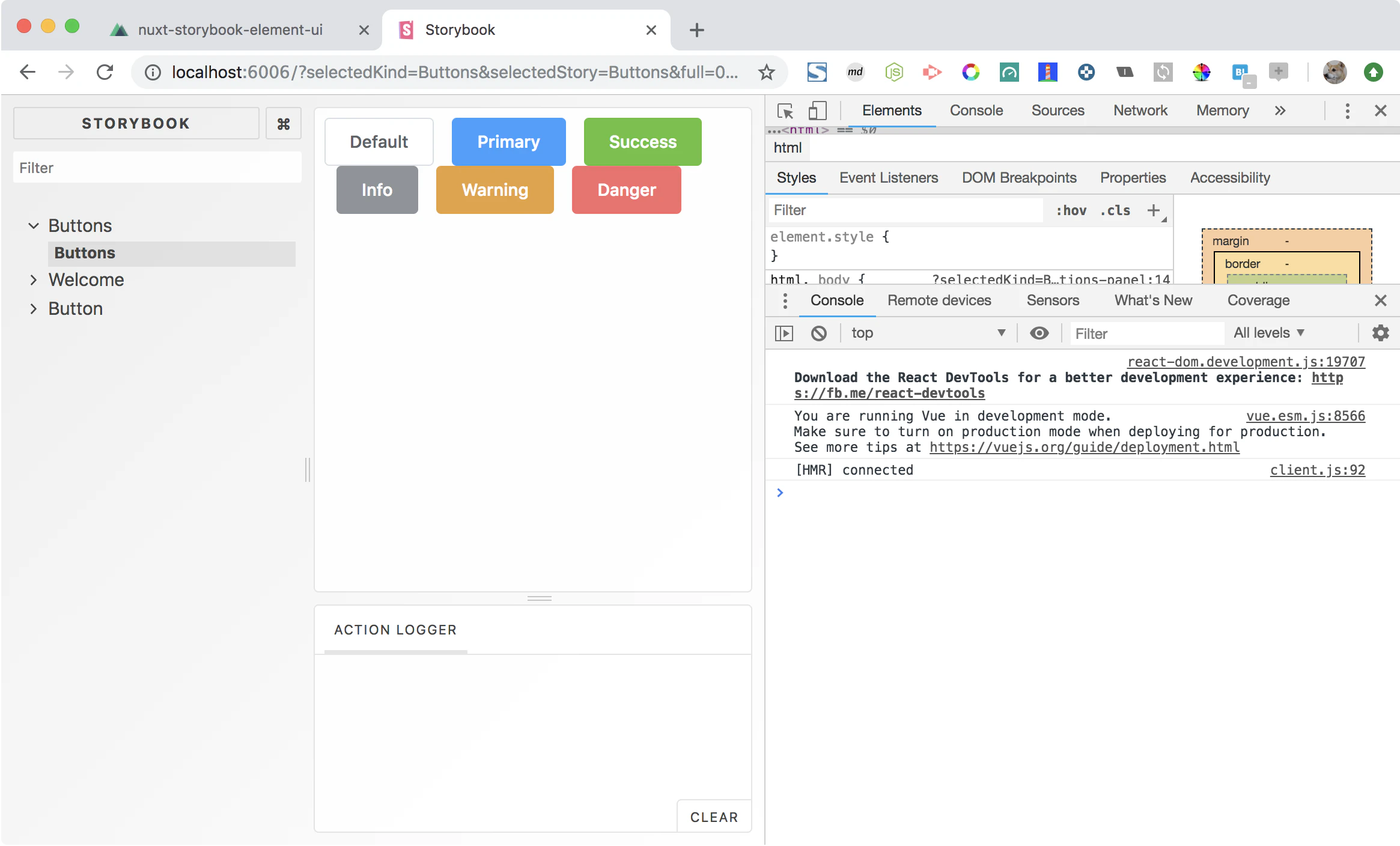Click the md markdown extension icon
The width and height of the screenshot is (1400, 846).
click(855, 73)
